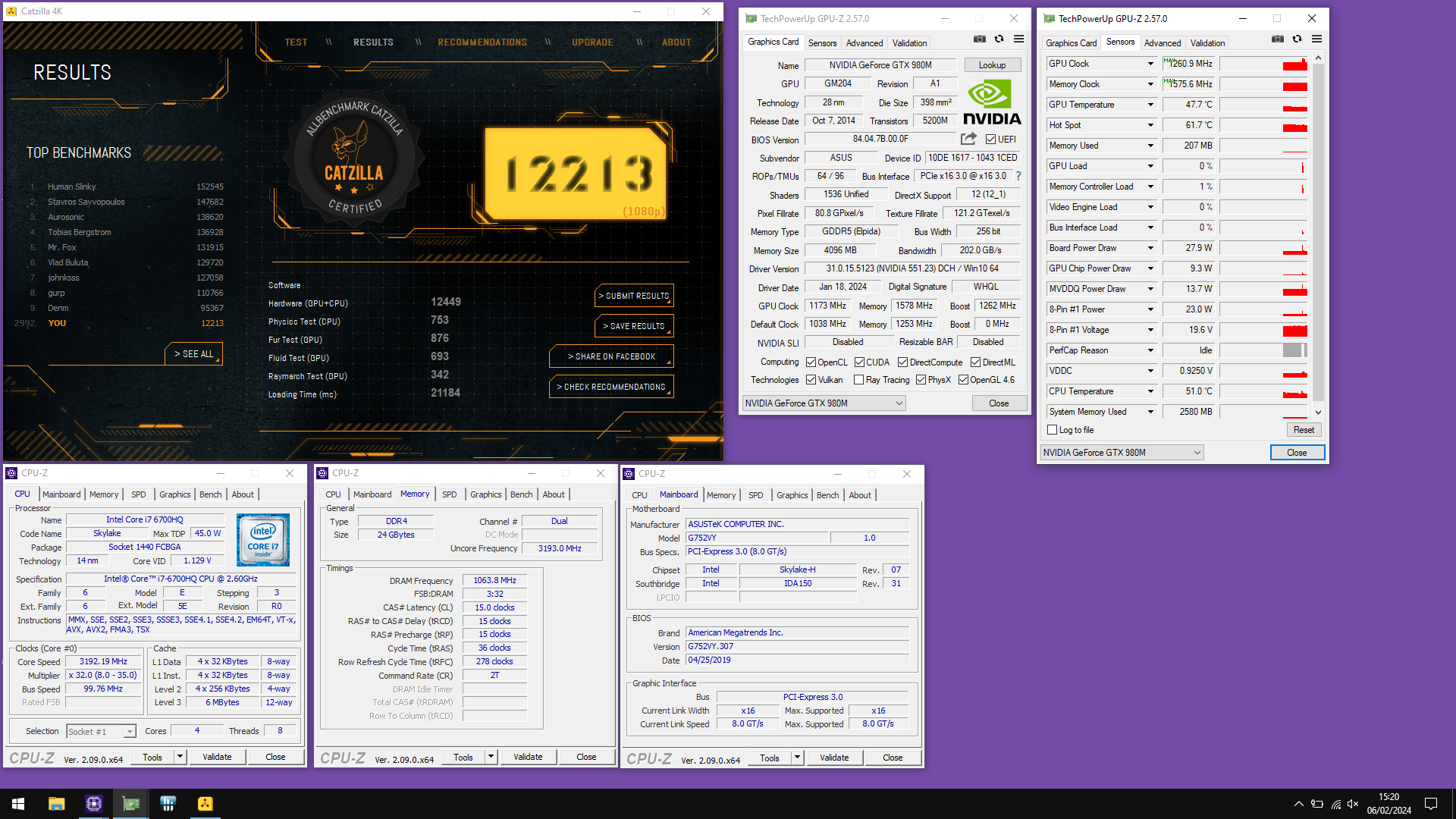
Task: Click the Catzilla taskbar icon
Action: (x=206, y=804)
